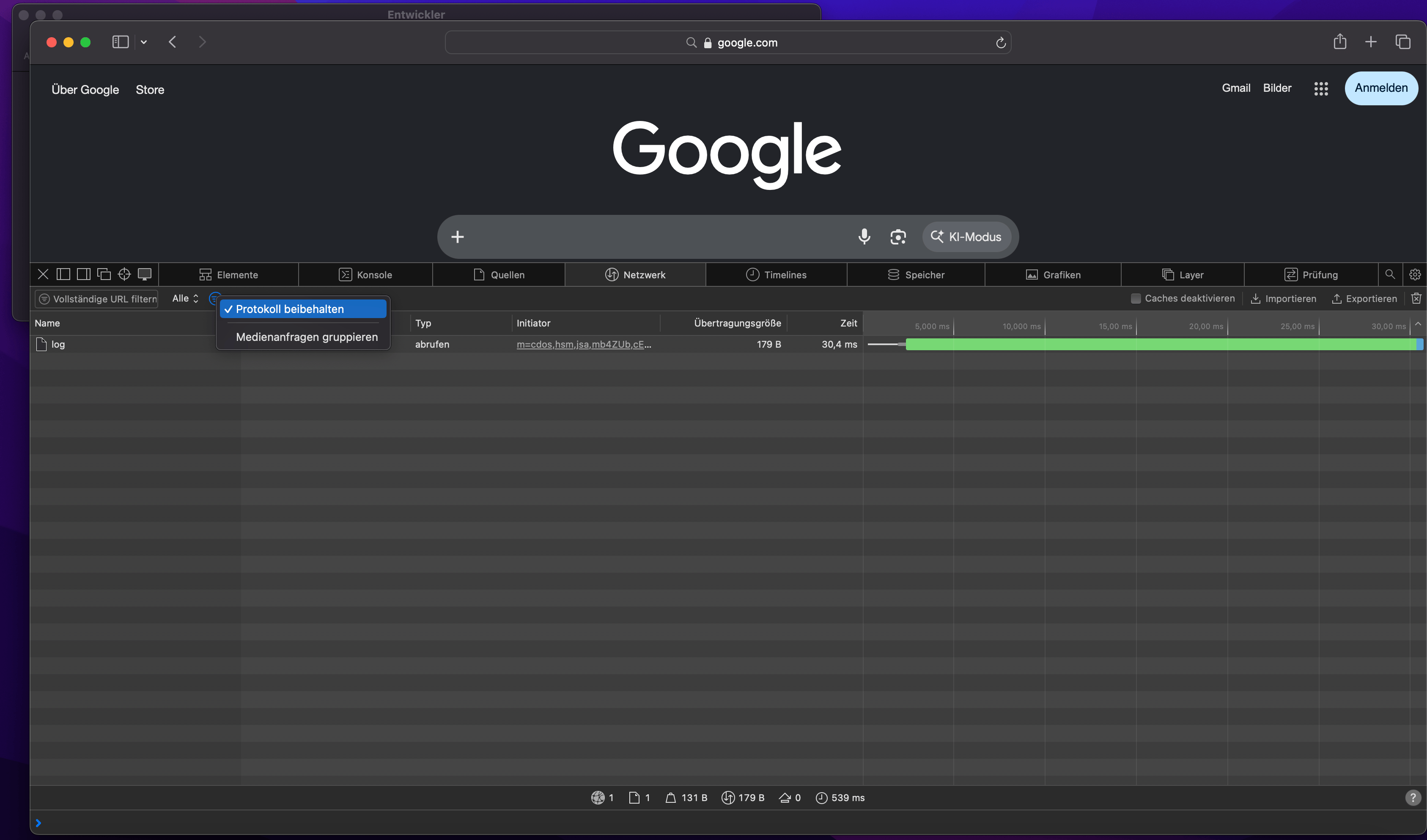Sort by the Name column header
Viewport: 1427px width, 840px height.
[47, 324]
